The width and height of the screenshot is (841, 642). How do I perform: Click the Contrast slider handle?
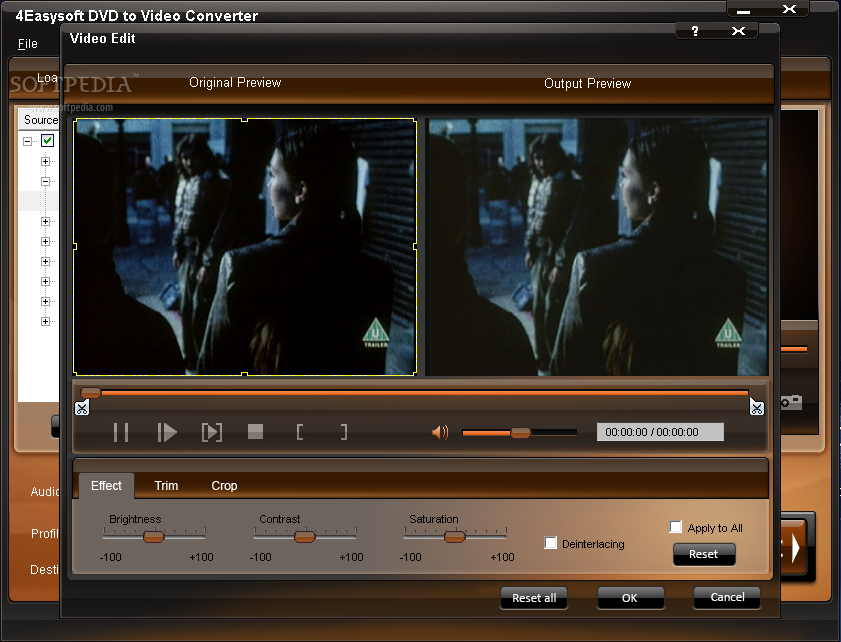pyautogui.click(x=305, y=536)
